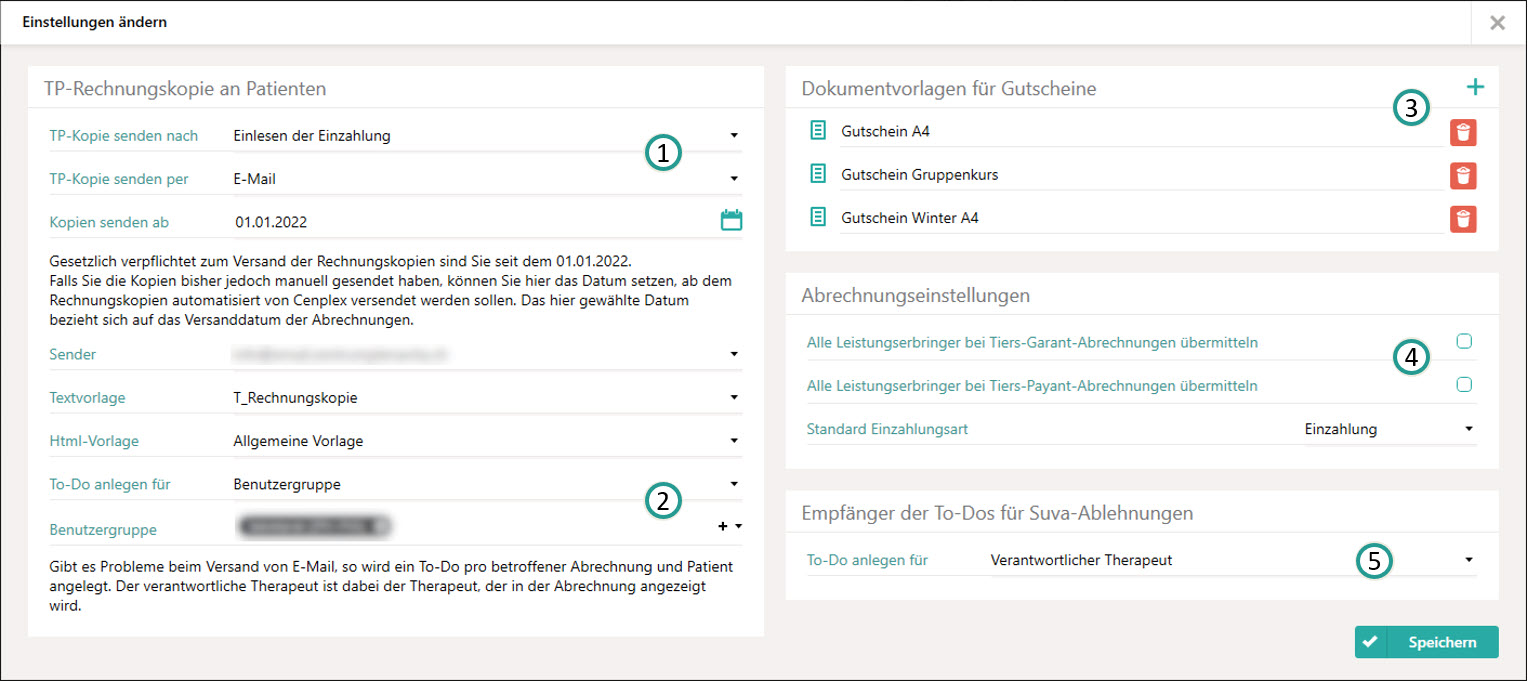This screenshot has width=1528, height=681.
Task: Open To-Do anlegen für Benutzergruppe dropdown
Action: coord(486,485)
